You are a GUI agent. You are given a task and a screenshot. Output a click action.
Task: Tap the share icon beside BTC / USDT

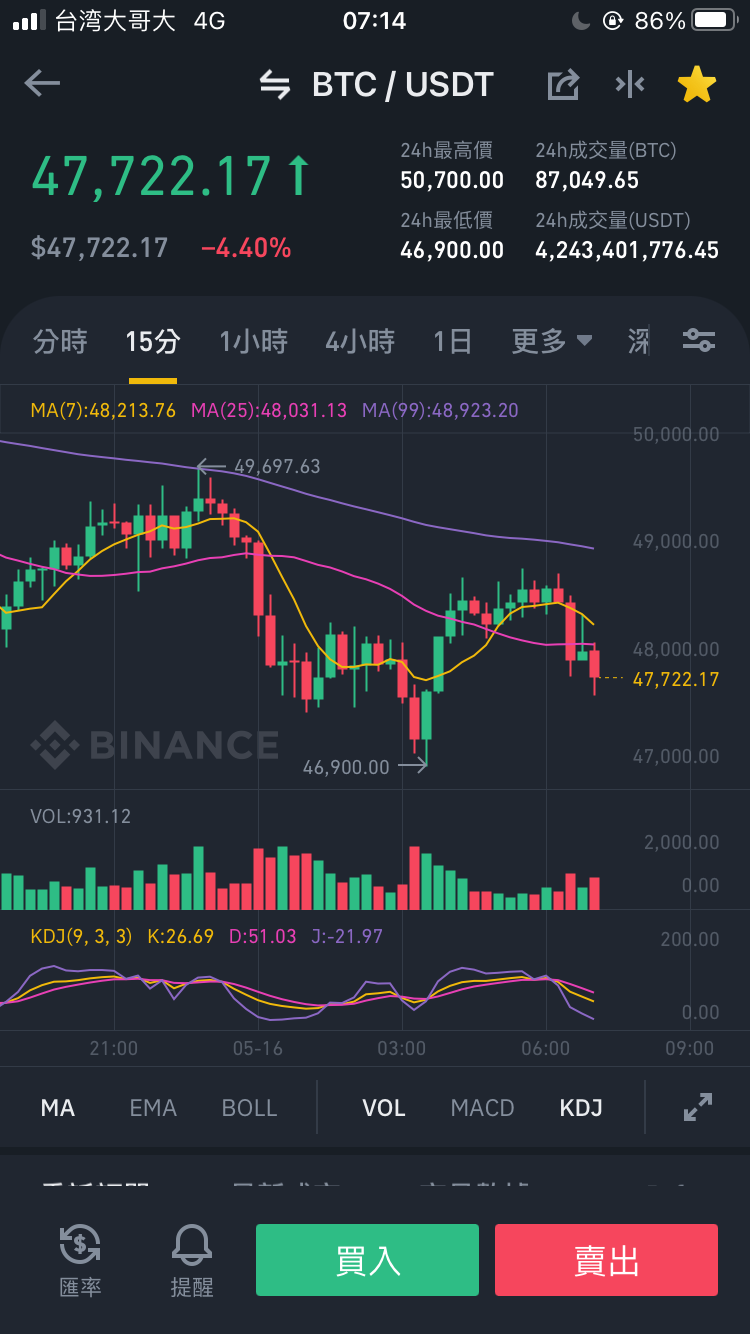(x=563, y=85)
